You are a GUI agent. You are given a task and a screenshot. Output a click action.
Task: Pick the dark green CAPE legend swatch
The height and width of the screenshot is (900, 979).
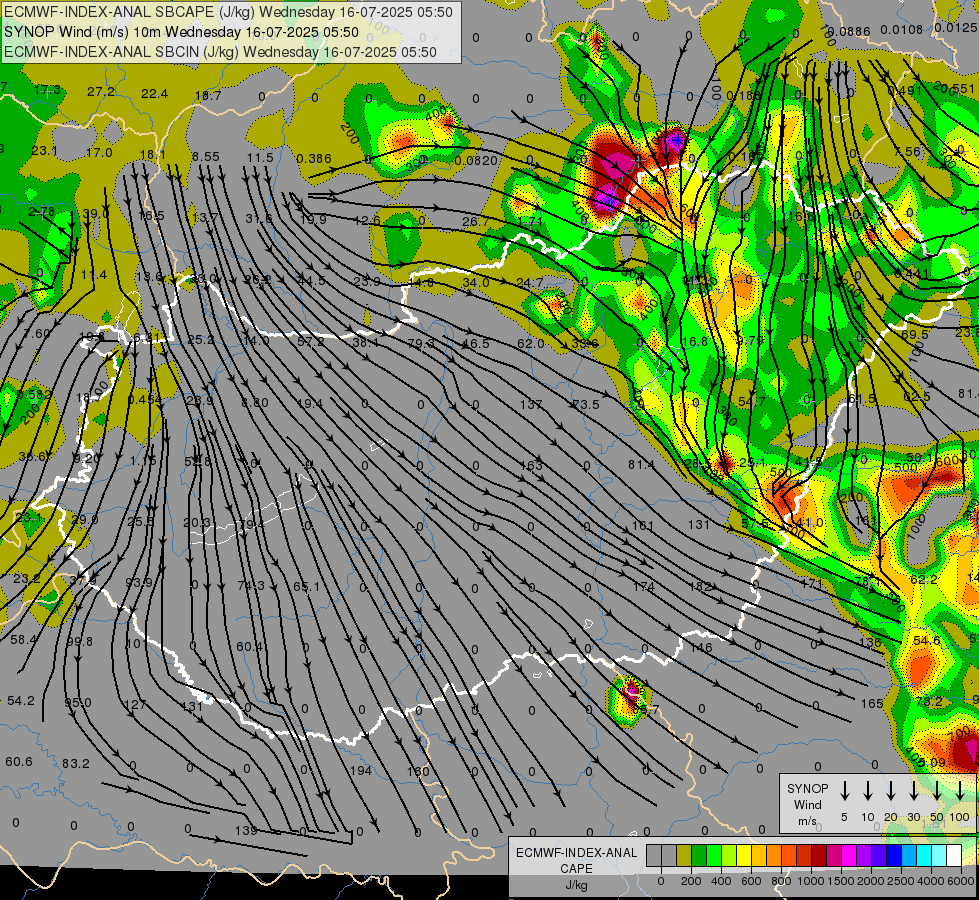[x=699, y=855]
